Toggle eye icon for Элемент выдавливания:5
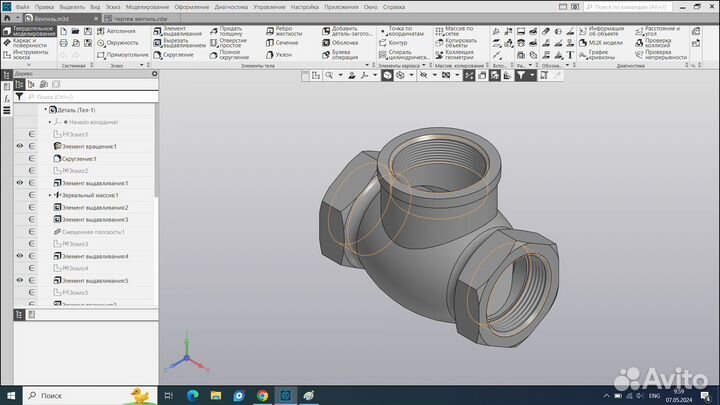The width and height of the screenshot is (720, 405). [x=20, y=280]
